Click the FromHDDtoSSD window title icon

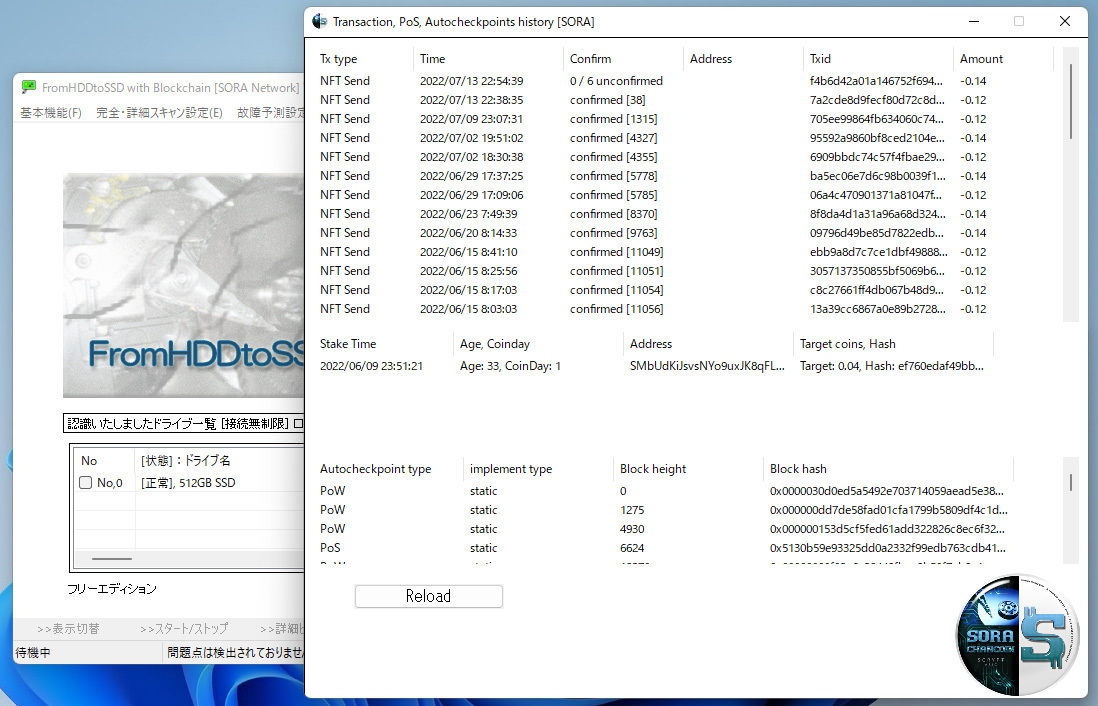coord(29,87)
